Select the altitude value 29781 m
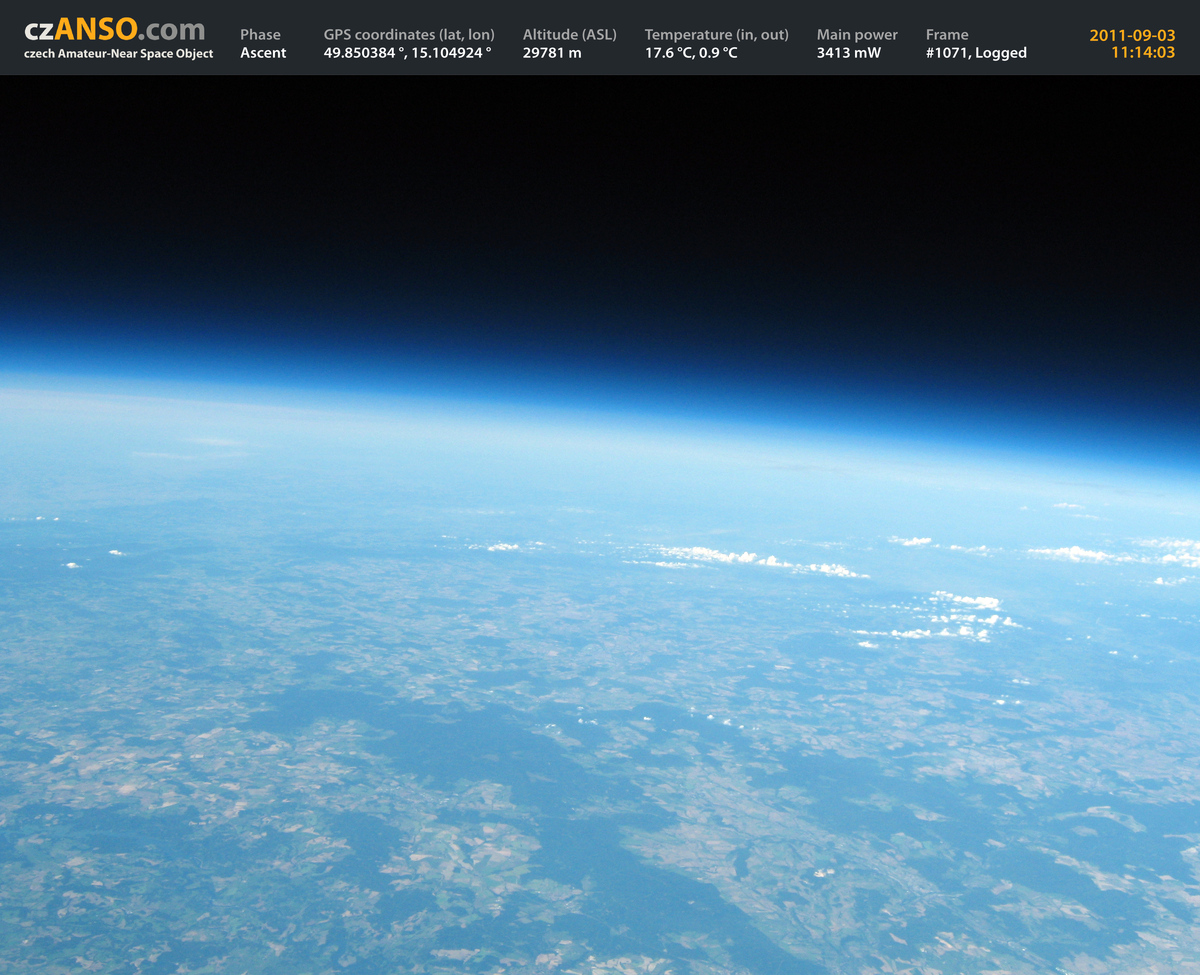Screen dimensions: 1200x975 point(552,53)
